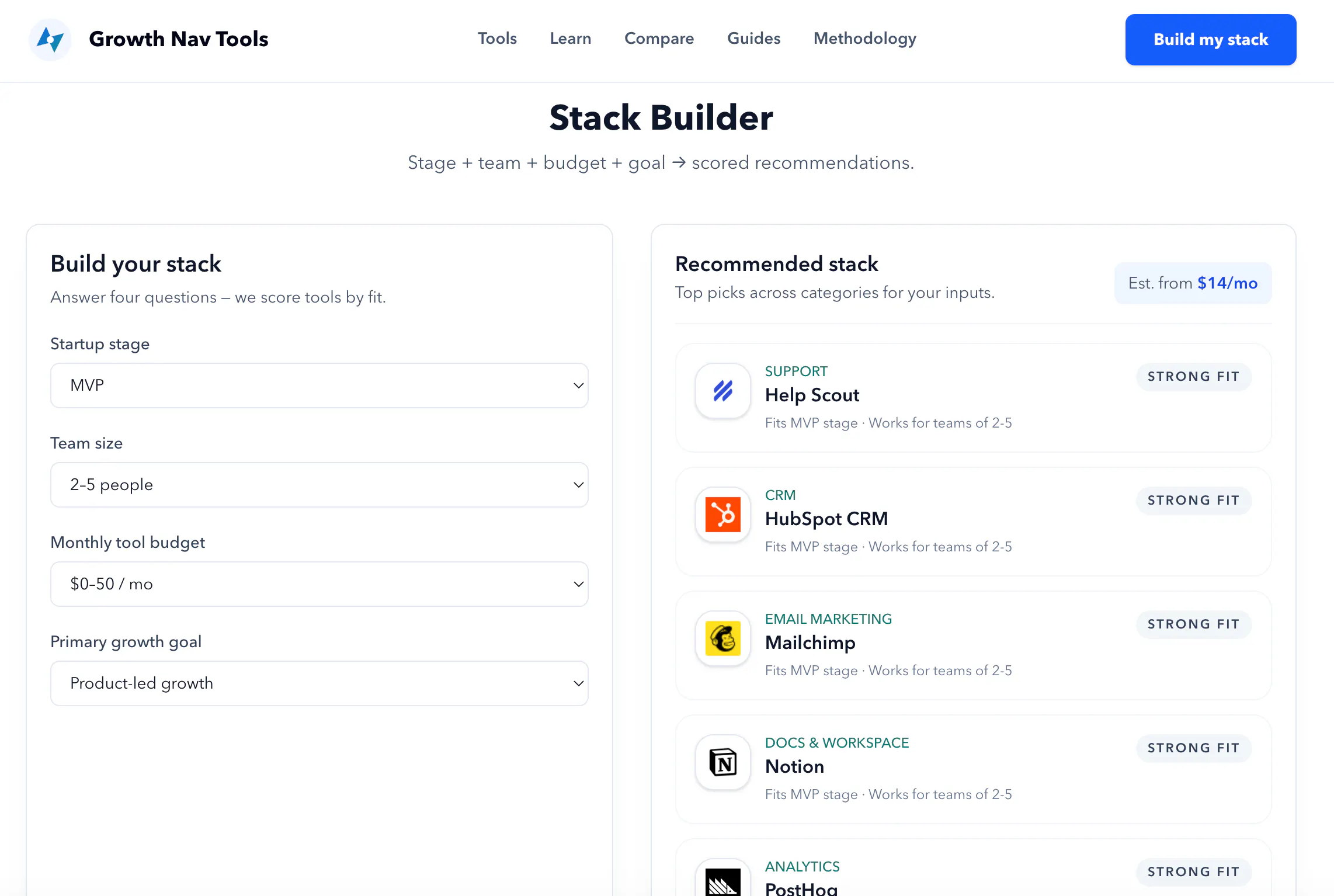Screen dimensions: 1334x896
Task: Open the Guides nav item
Action: pos(753,39)
